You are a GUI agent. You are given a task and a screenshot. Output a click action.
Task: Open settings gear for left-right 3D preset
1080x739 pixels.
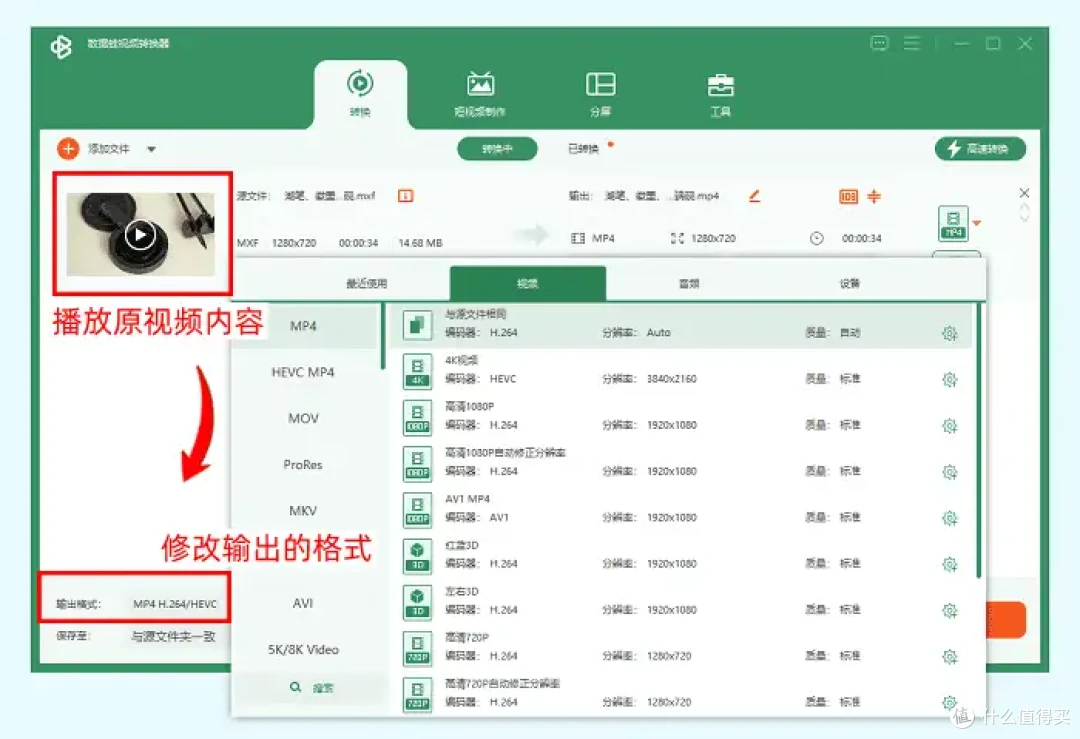point(950,610)
